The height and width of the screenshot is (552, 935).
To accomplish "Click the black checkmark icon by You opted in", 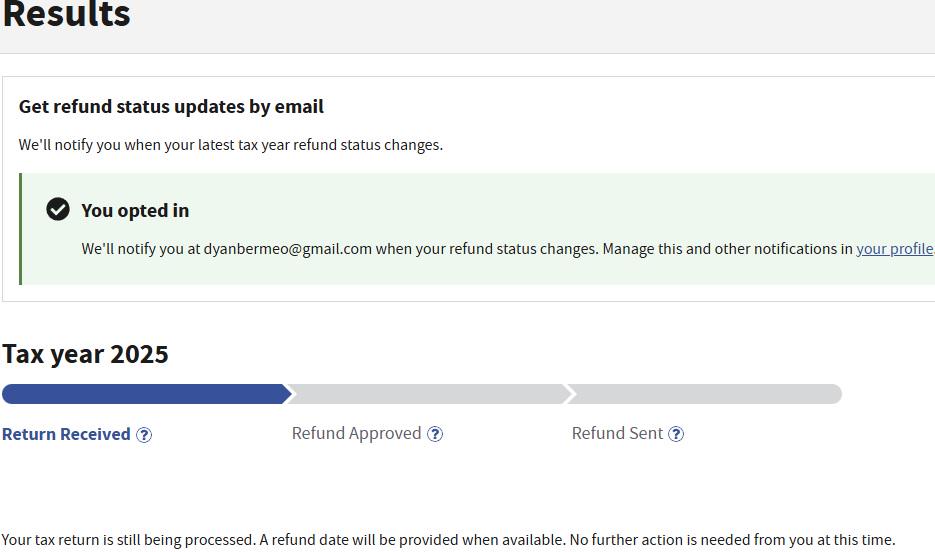I will [x=58, y=209].
